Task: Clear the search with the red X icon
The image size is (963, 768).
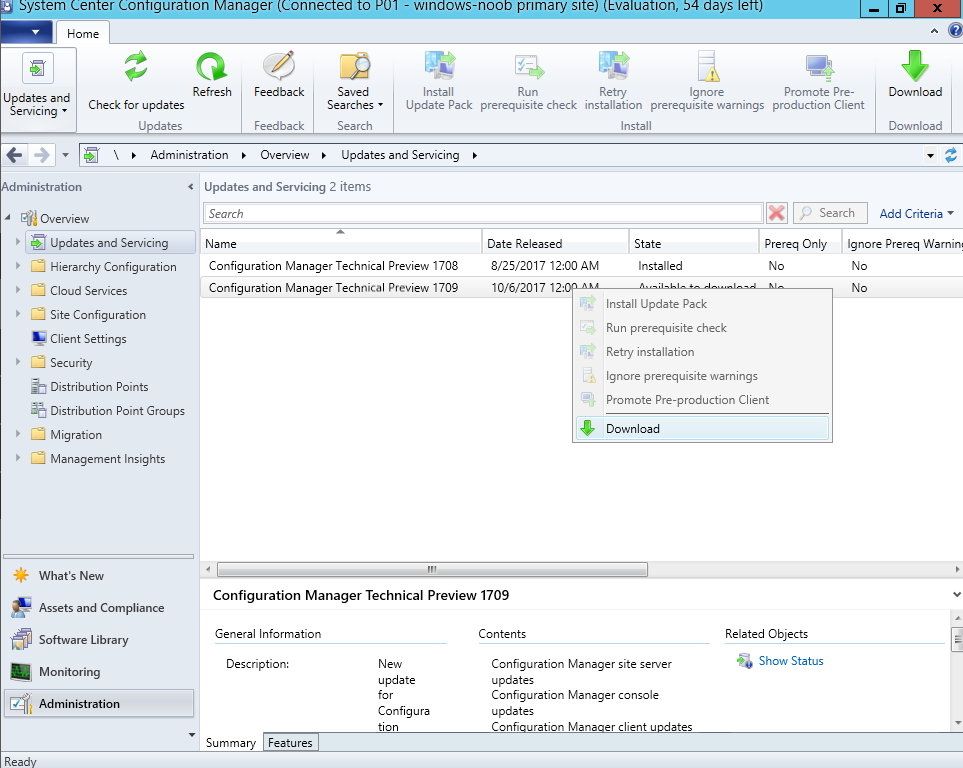Action: tap(776, 213)
